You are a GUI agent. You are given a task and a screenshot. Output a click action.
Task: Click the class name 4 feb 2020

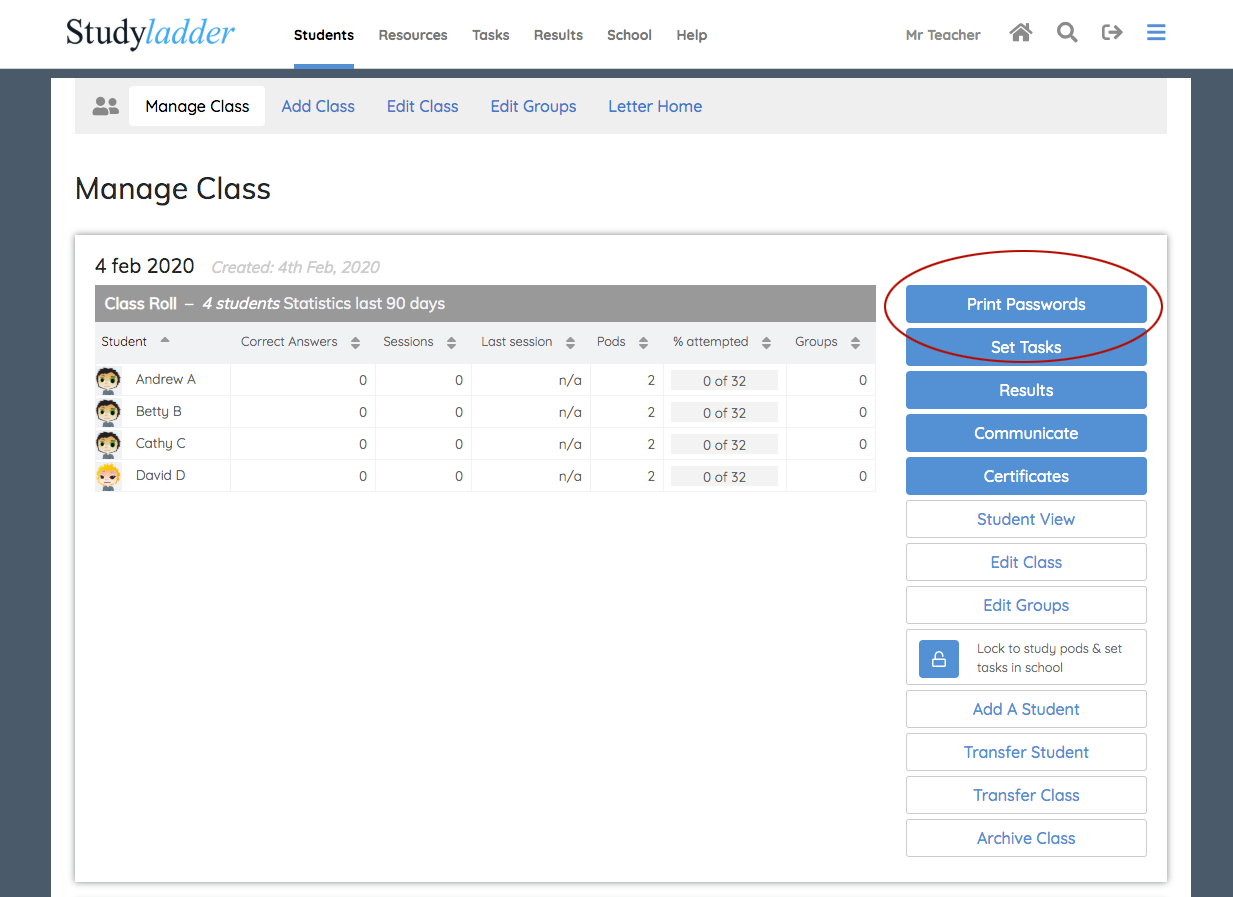pos(145,266)
